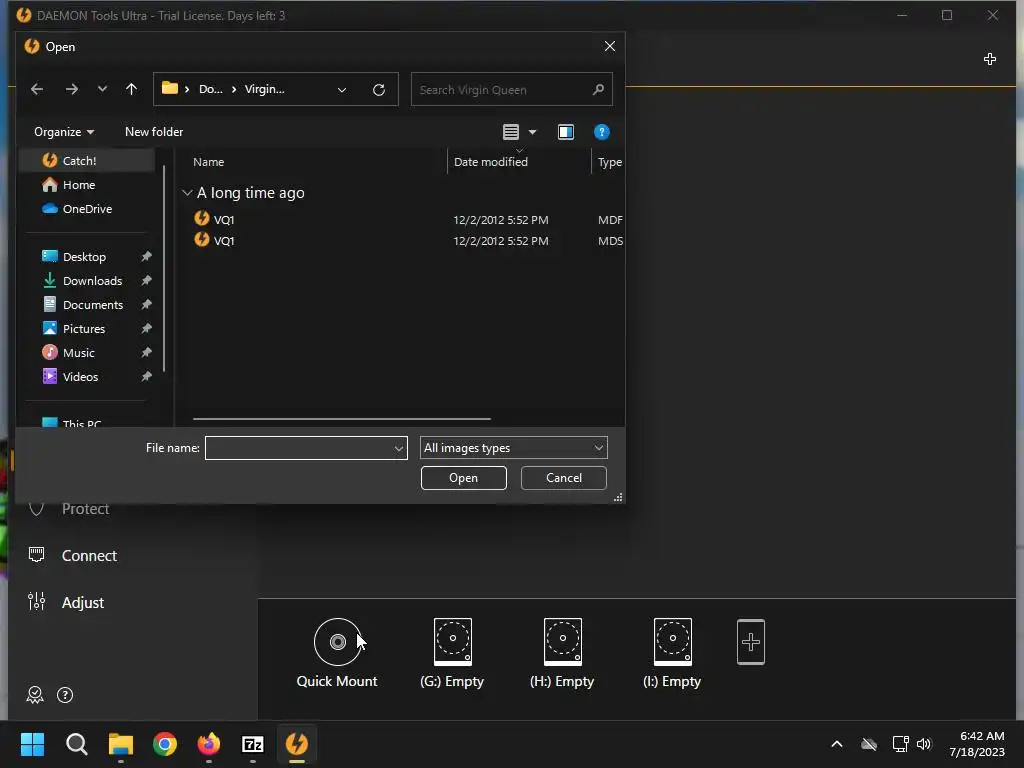The image size is (1024, 768).
Task: Toggle the preview pane
Action: click(x=566, y=133)
